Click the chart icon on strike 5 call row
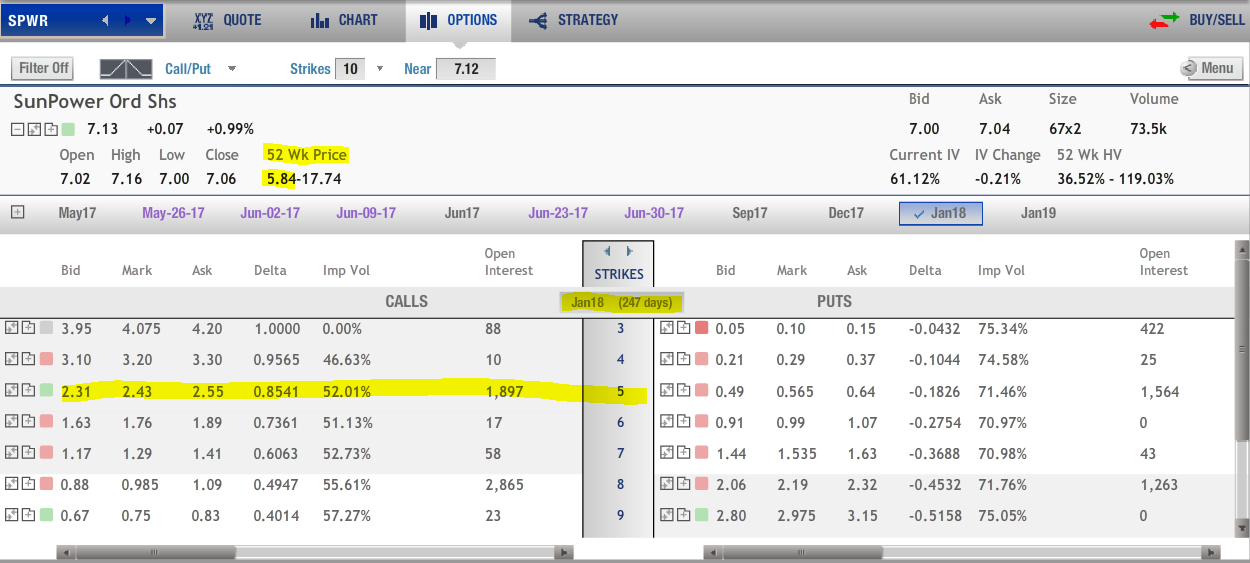Viewport: 1250px width, 563px height. click(12, 391)
